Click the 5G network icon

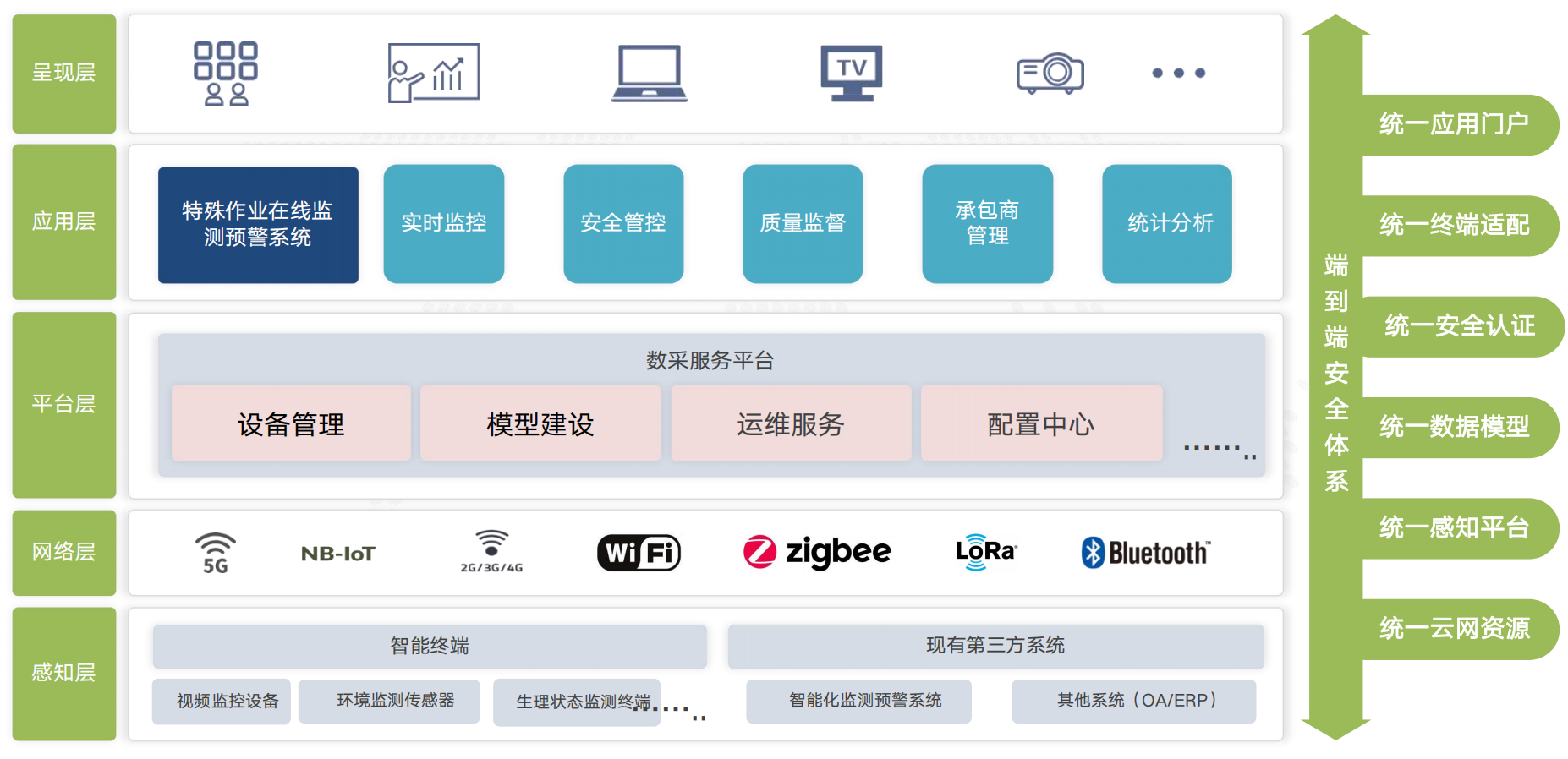click(216, 554)
